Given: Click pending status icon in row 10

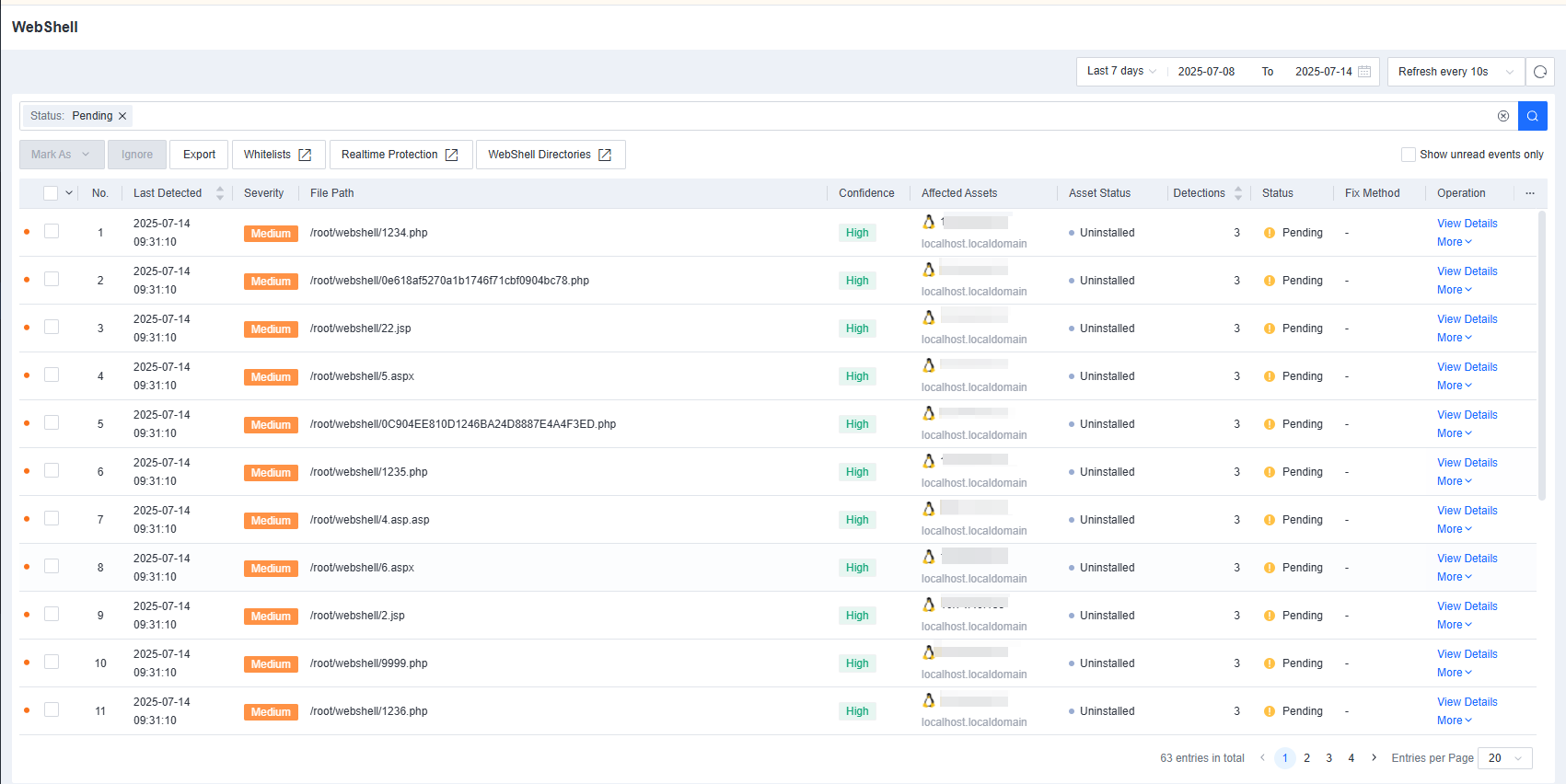Looking at the screenshot, I should pyautogui.click(x=1270, y=663).
